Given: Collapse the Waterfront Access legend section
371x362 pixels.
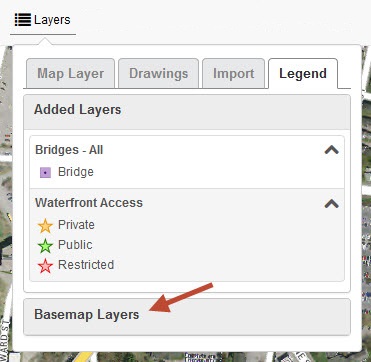Looking at the screenshot, I should [x=332, y=203].
